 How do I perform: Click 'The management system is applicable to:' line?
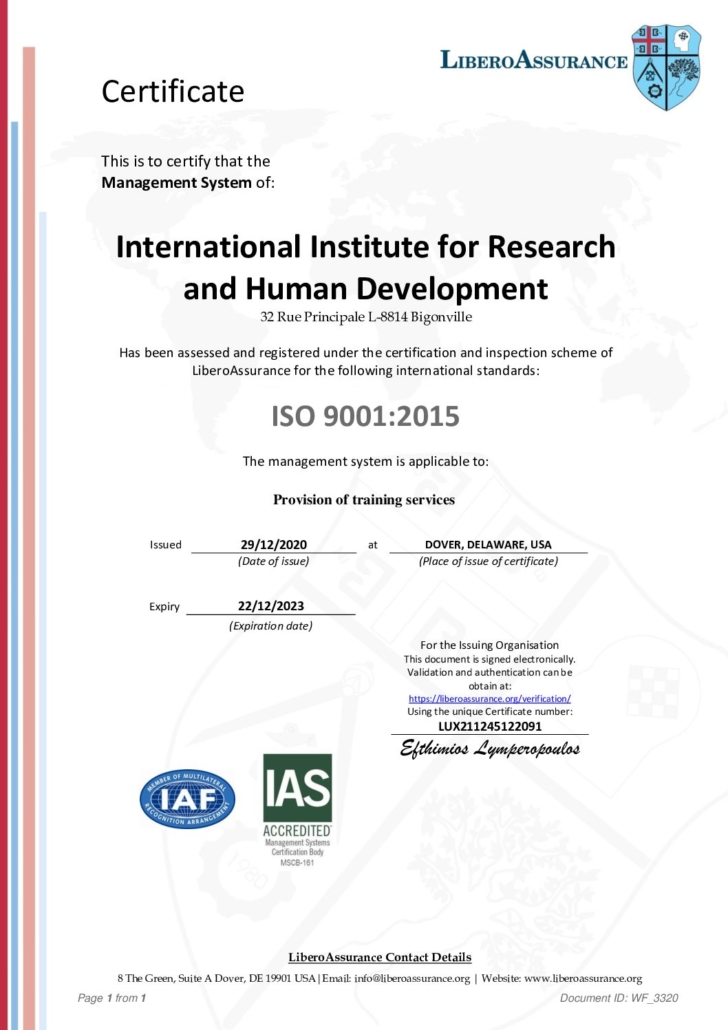(x=365, y=461)
